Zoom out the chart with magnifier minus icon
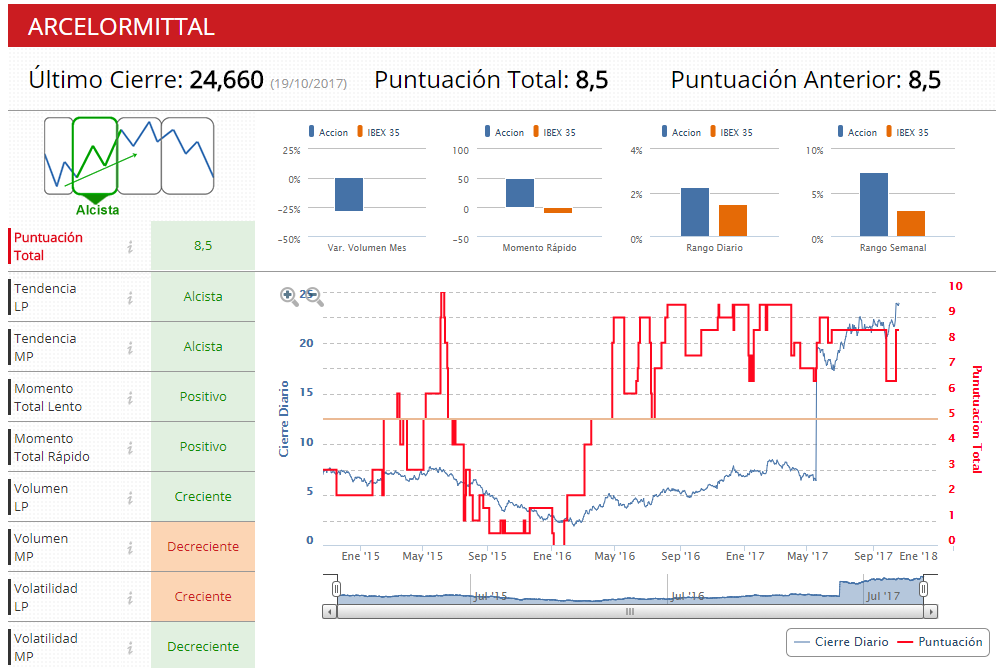 point(314,296)
